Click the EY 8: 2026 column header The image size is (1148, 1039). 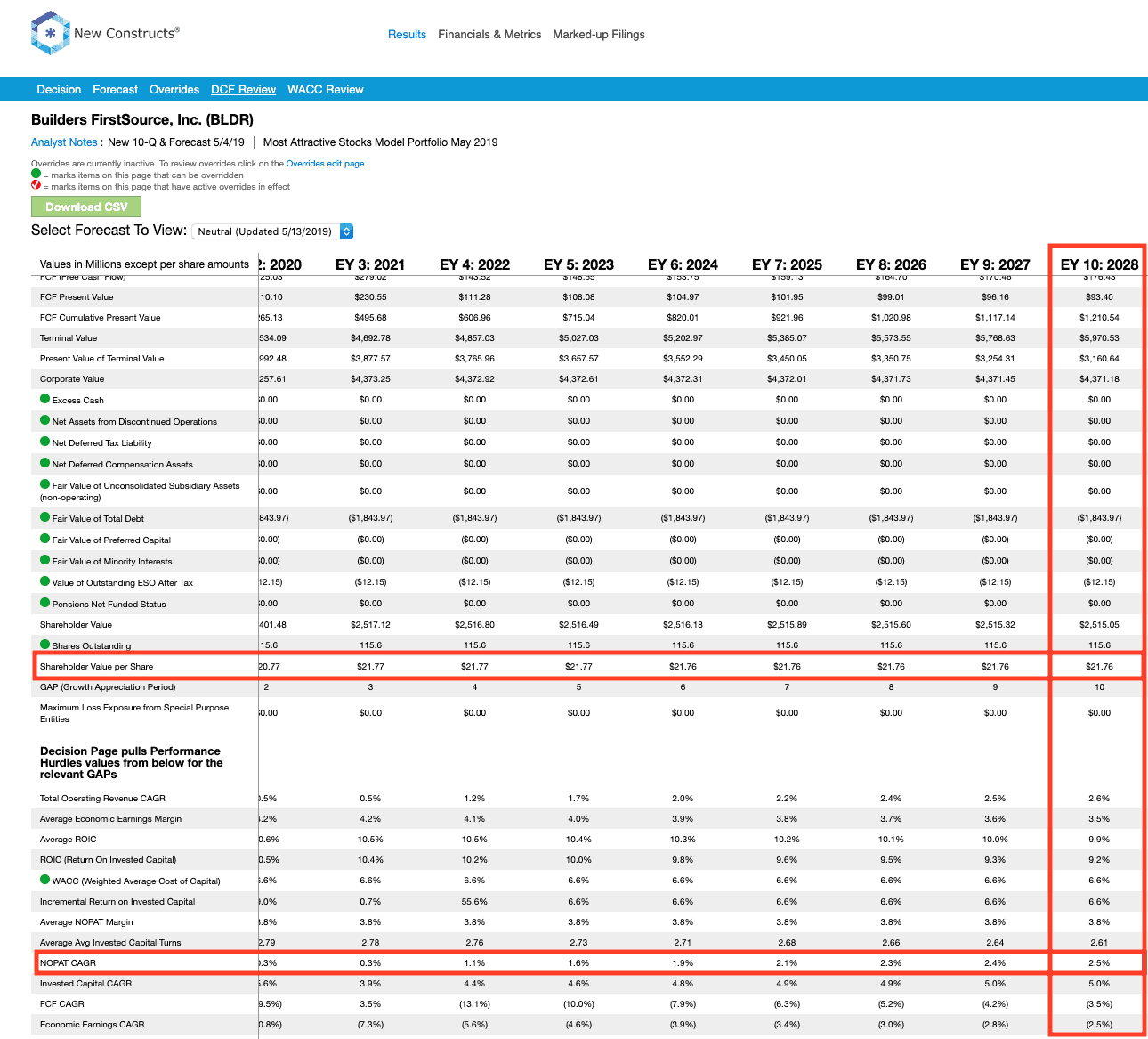[891, 264]
